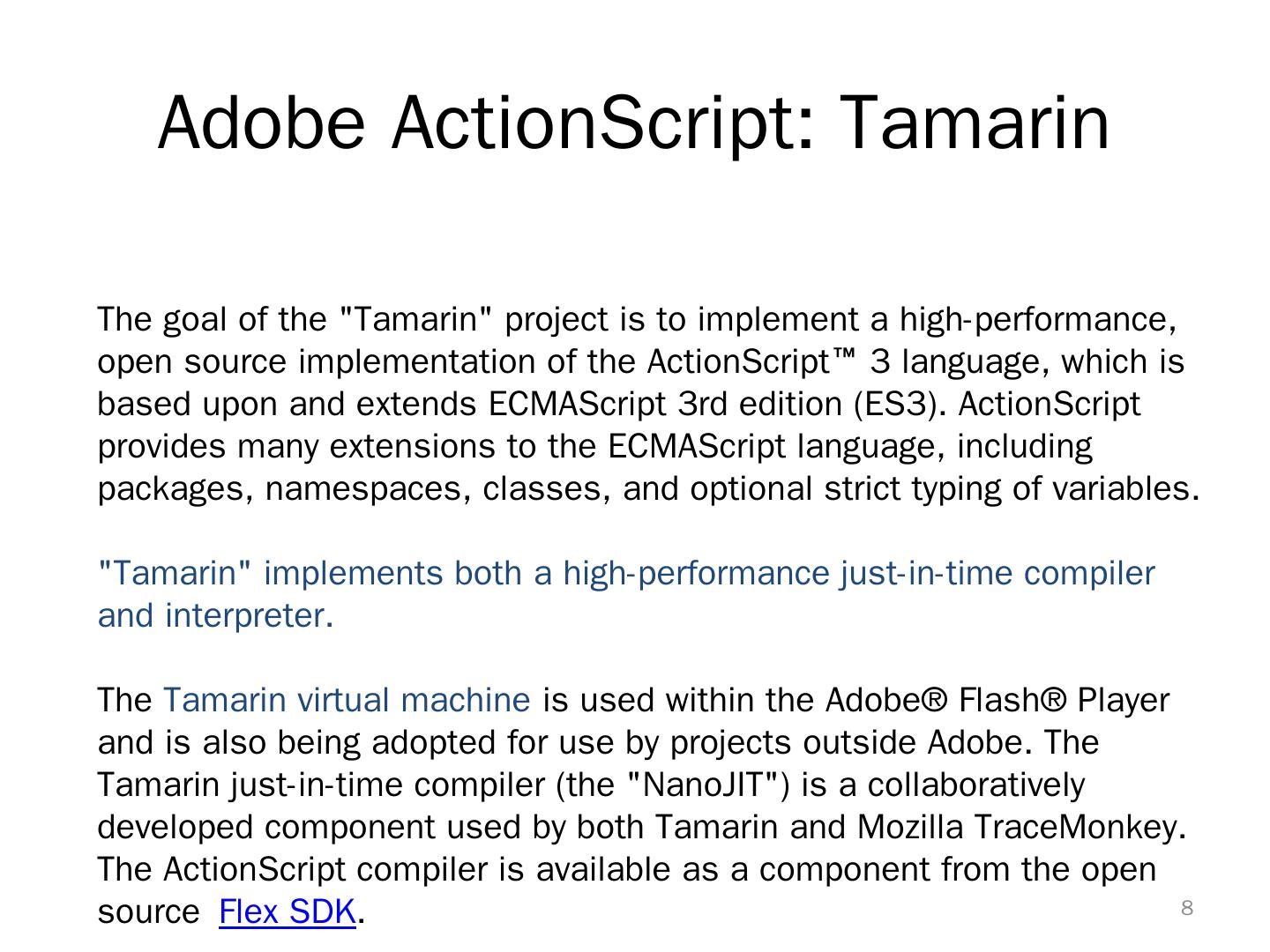Click the word "namespaces" in the first paragraph
1270x952 pixels.
click(x=362, y=488)
